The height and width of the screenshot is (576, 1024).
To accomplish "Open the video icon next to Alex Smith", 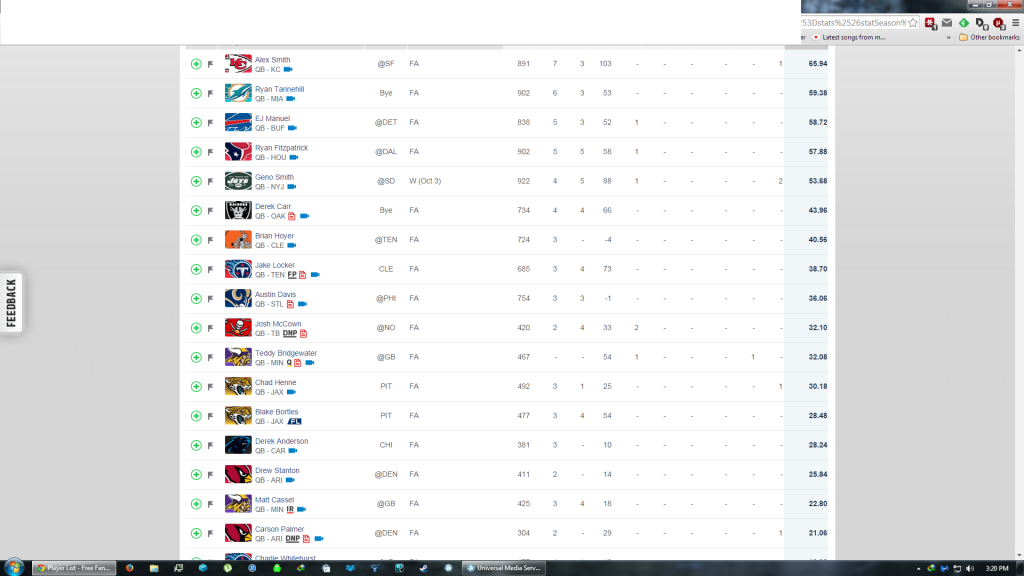I will (x=288, y=69).
